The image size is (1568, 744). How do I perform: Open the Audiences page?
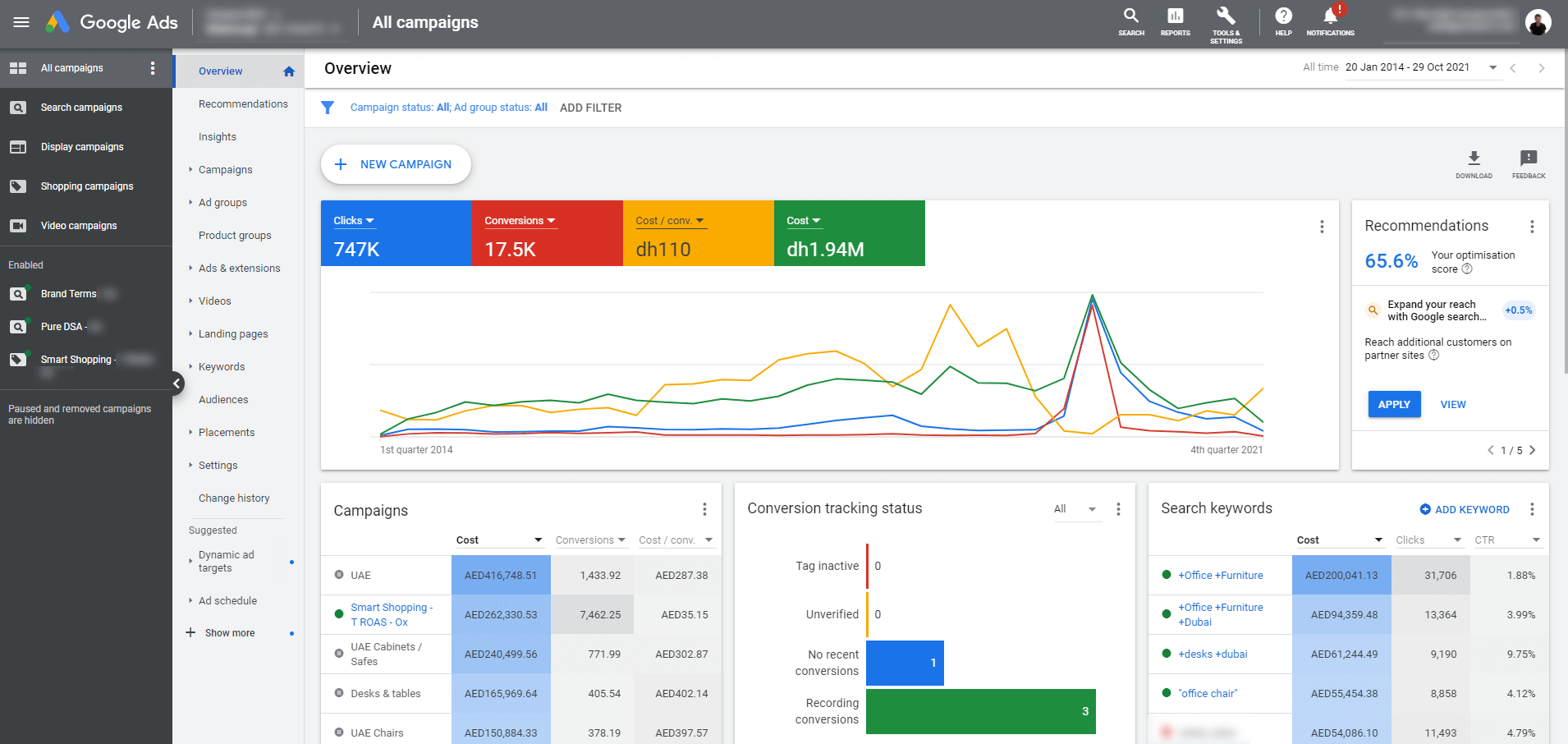[223, 400]
